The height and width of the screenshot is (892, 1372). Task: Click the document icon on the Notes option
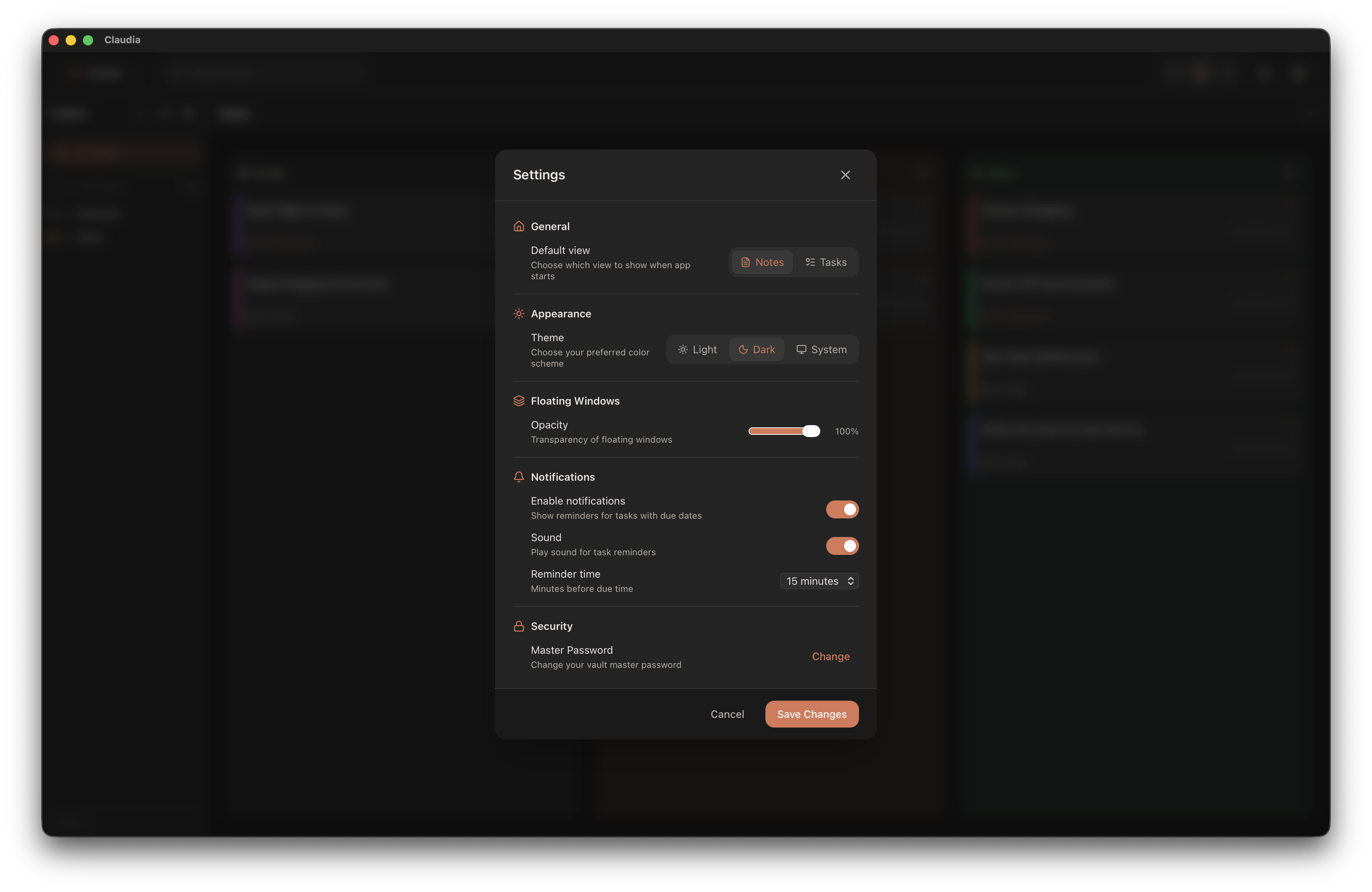coord(746,262)
